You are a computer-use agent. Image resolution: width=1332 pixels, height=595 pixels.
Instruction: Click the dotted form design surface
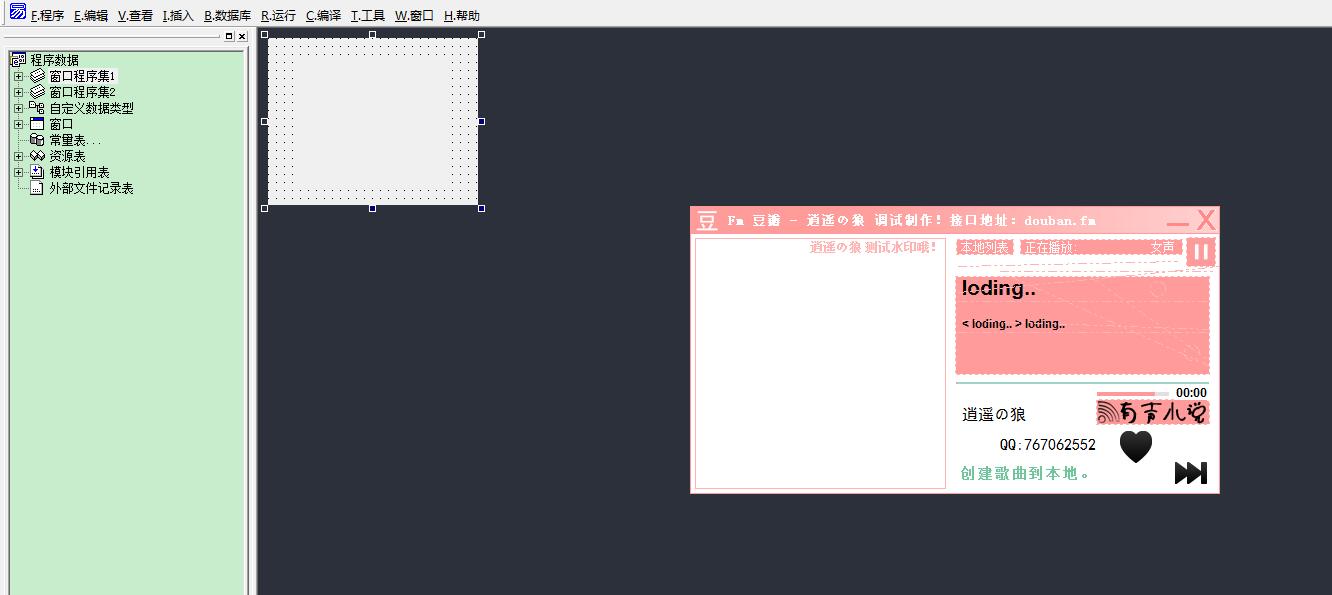[372, 120]
